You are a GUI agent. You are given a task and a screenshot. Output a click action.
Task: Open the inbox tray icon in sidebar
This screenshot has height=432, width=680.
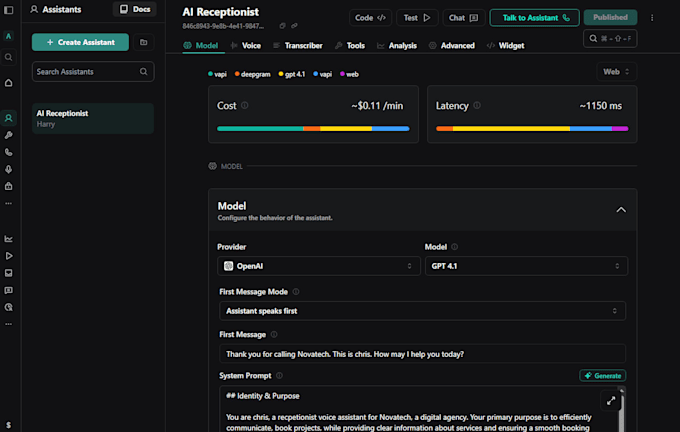point(8,273)
